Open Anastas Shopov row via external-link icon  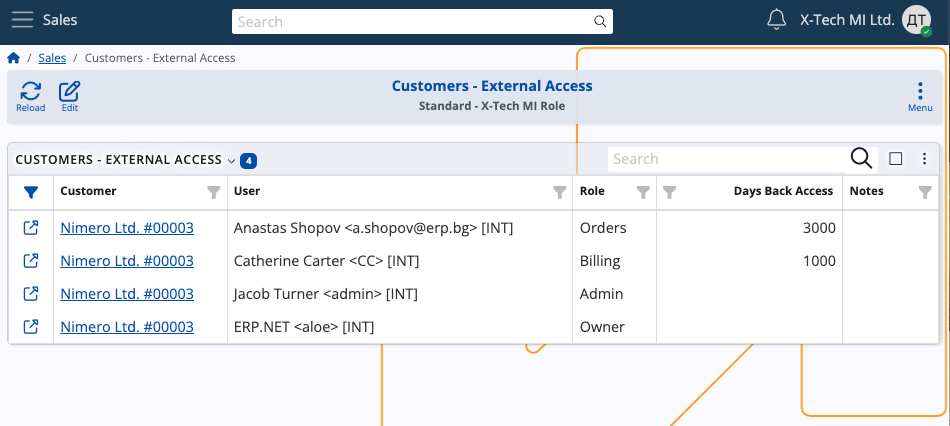31,228
